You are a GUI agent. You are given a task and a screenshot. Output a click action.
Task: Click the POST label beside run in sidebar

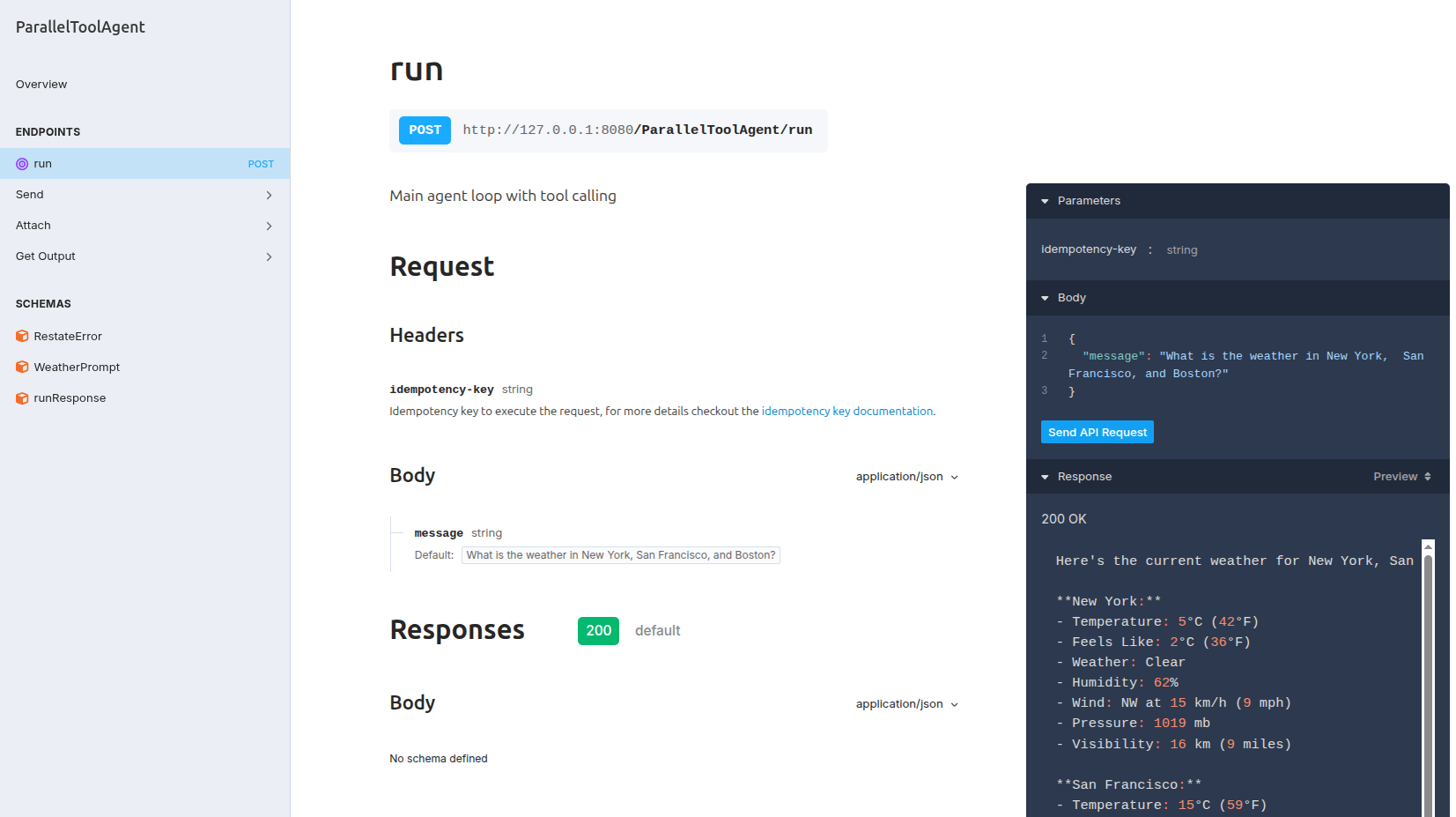click(261, 163)
